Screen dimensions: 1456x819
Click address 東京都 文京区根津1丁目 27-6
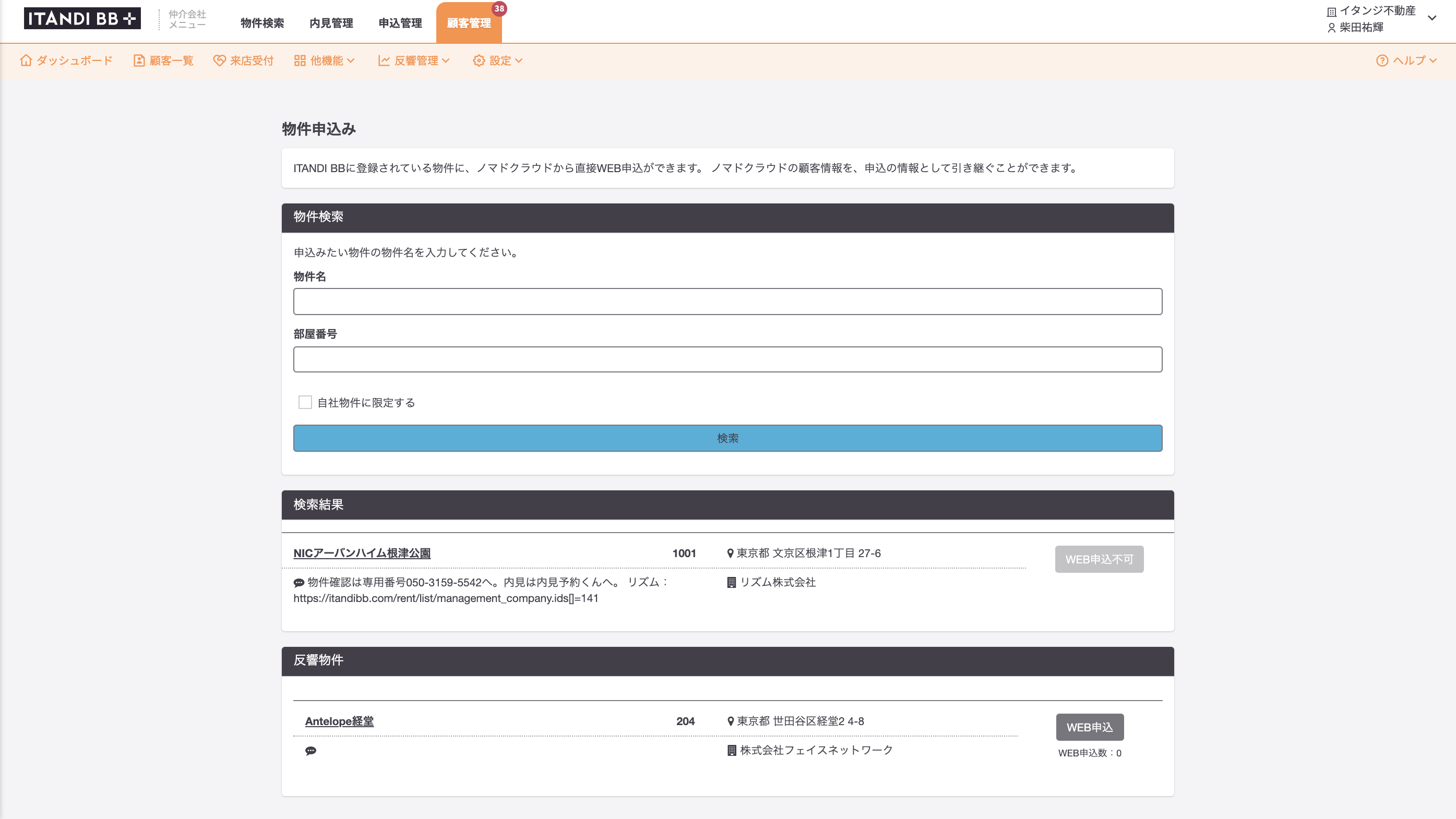point(808,553)
